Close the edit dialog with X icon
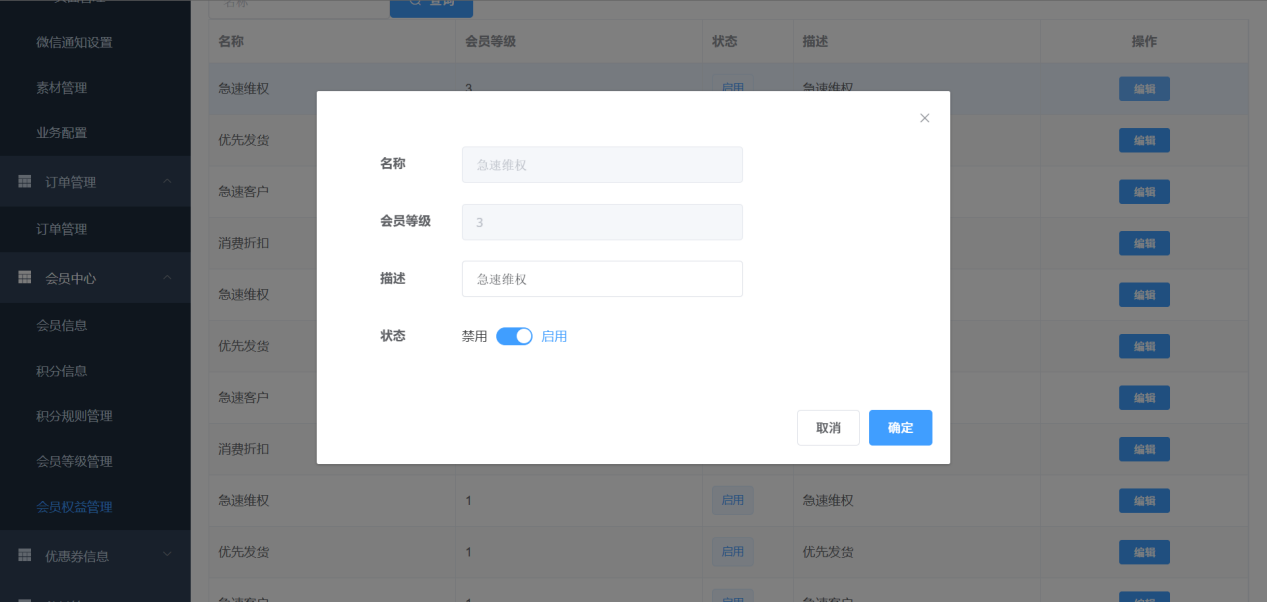Screen dimensions: 1267x602 point(924,118)
